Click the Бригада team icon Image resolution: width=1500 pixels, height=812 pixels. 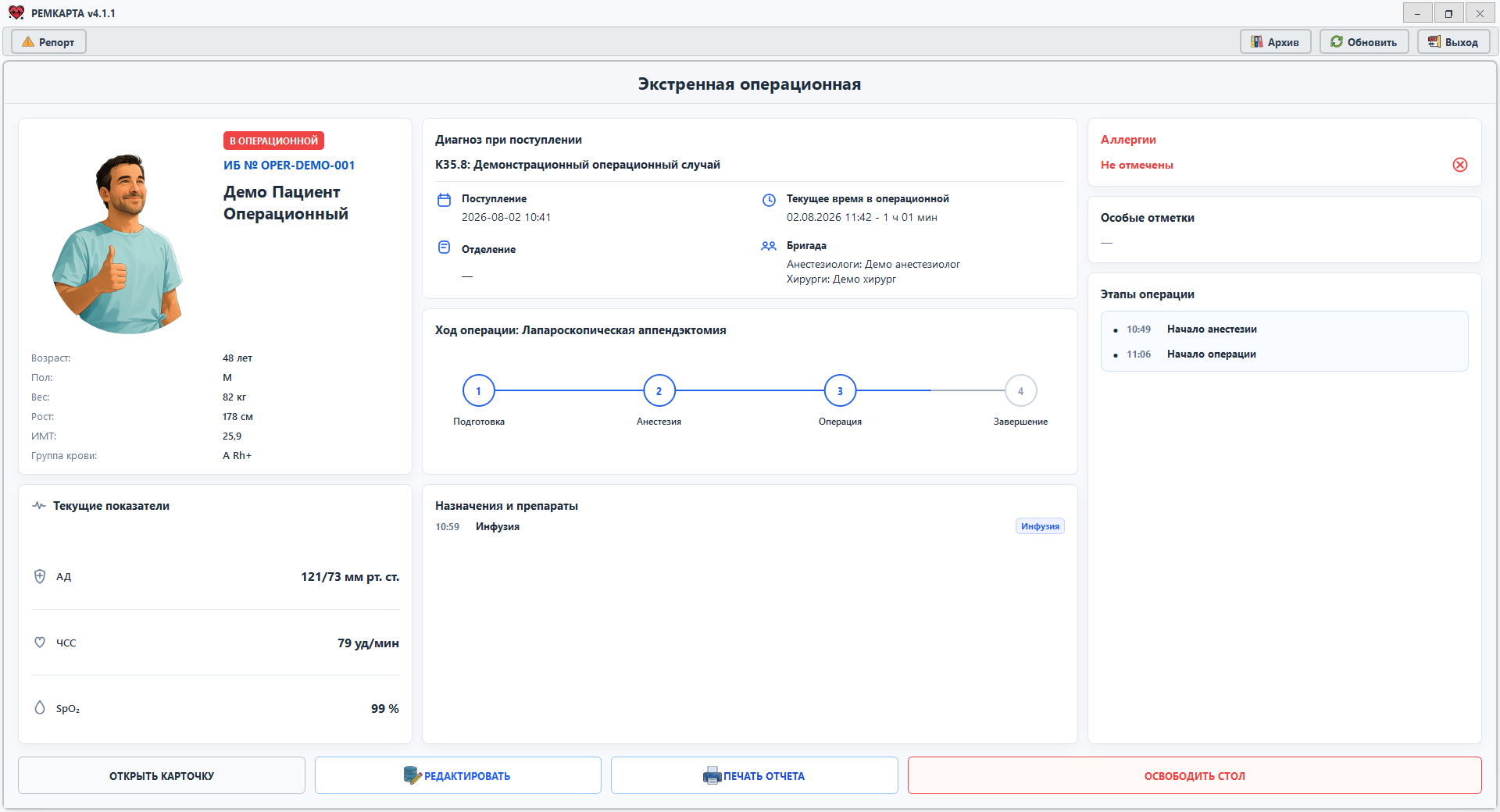tap(769, 246)
